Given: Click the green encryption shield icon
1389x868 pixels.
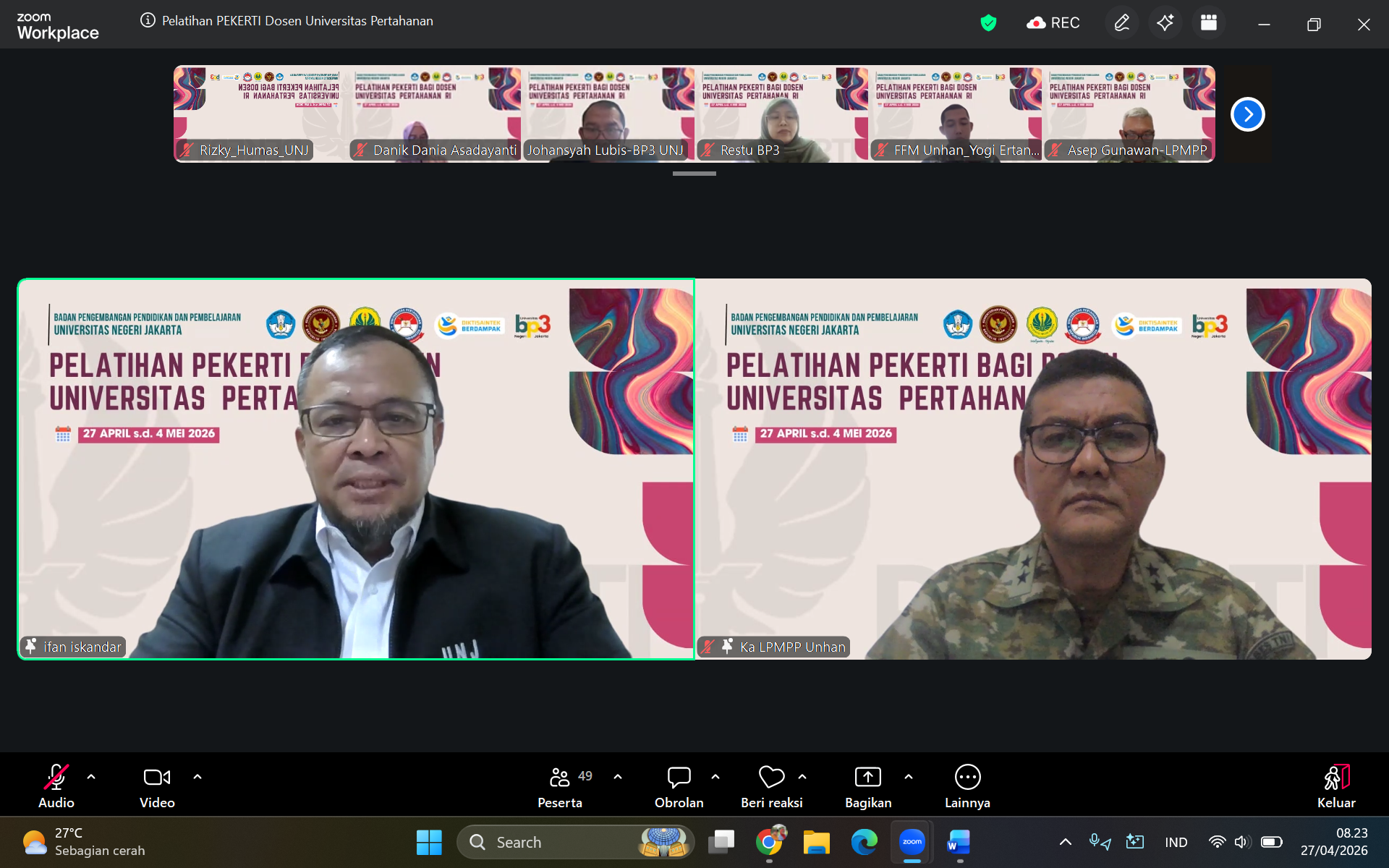Looking at the screenshot, I should tap(988, 23).
